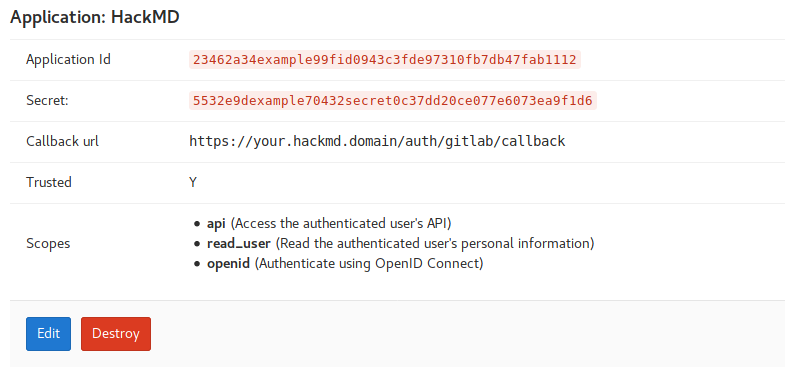Click the Callback url text

coord(377,141)
